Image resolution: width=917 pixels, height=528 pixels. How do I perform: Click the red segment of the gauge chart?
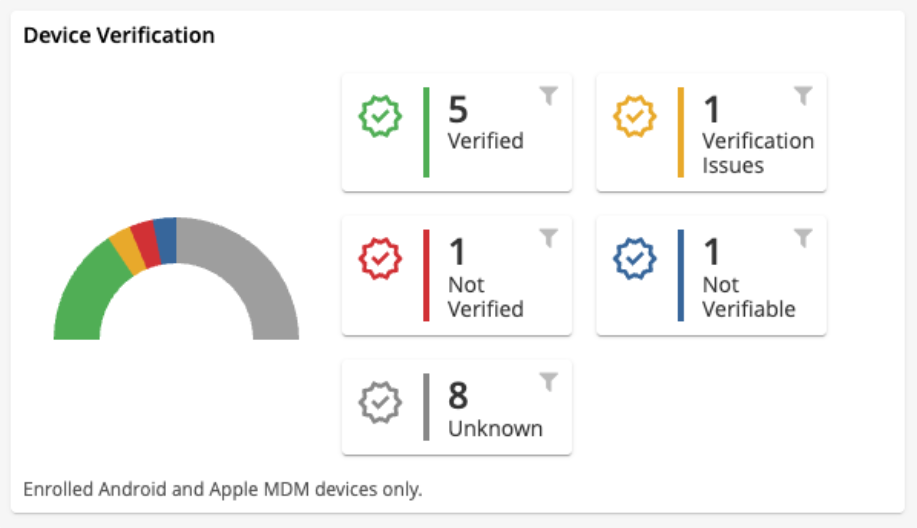pos(145,244)
